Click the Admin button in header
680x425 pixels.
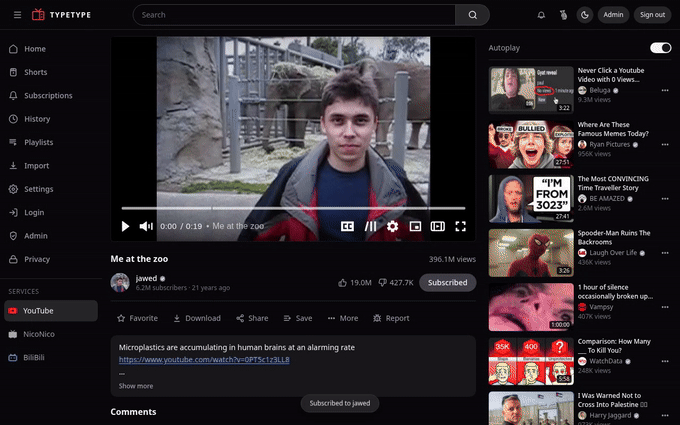click(x=613, y=15)
